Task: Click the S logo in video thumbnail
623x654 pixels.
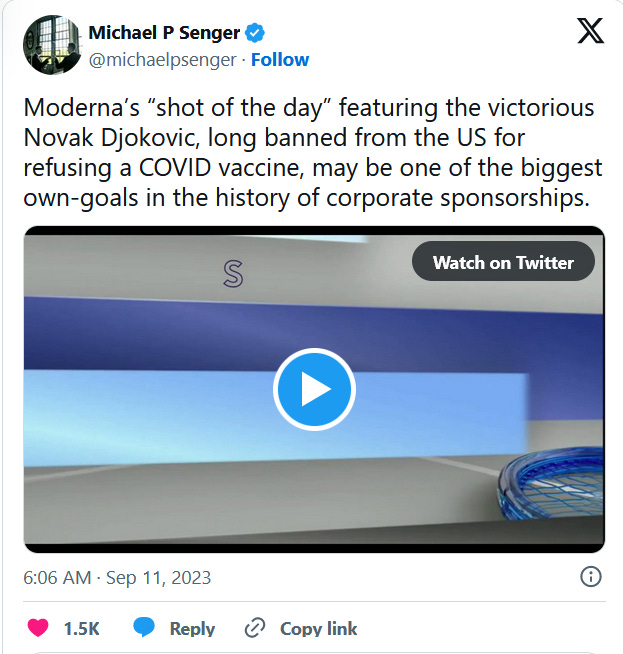Action: click(233, 274)
